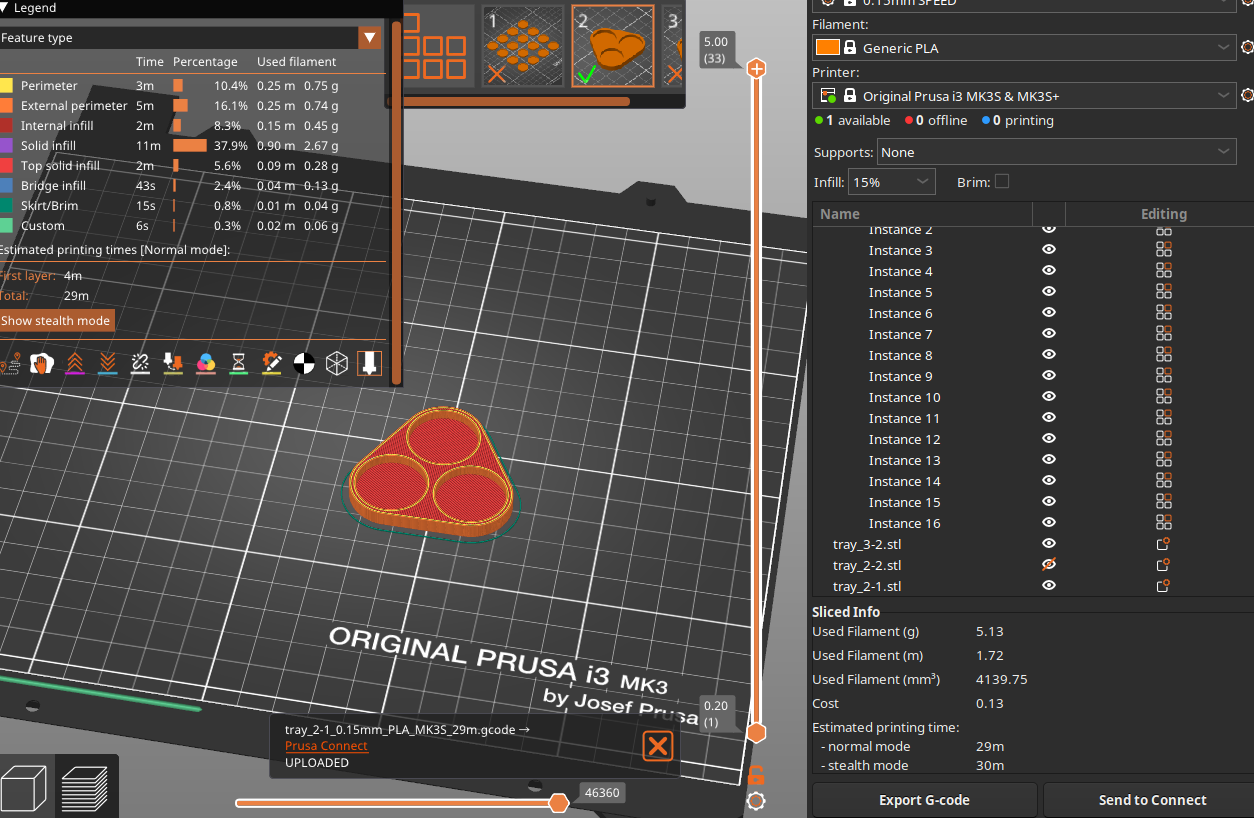This screenshot has width=1254, height=818.
Task: Select bed thumbnail number 2
Action: click(613, 46)
